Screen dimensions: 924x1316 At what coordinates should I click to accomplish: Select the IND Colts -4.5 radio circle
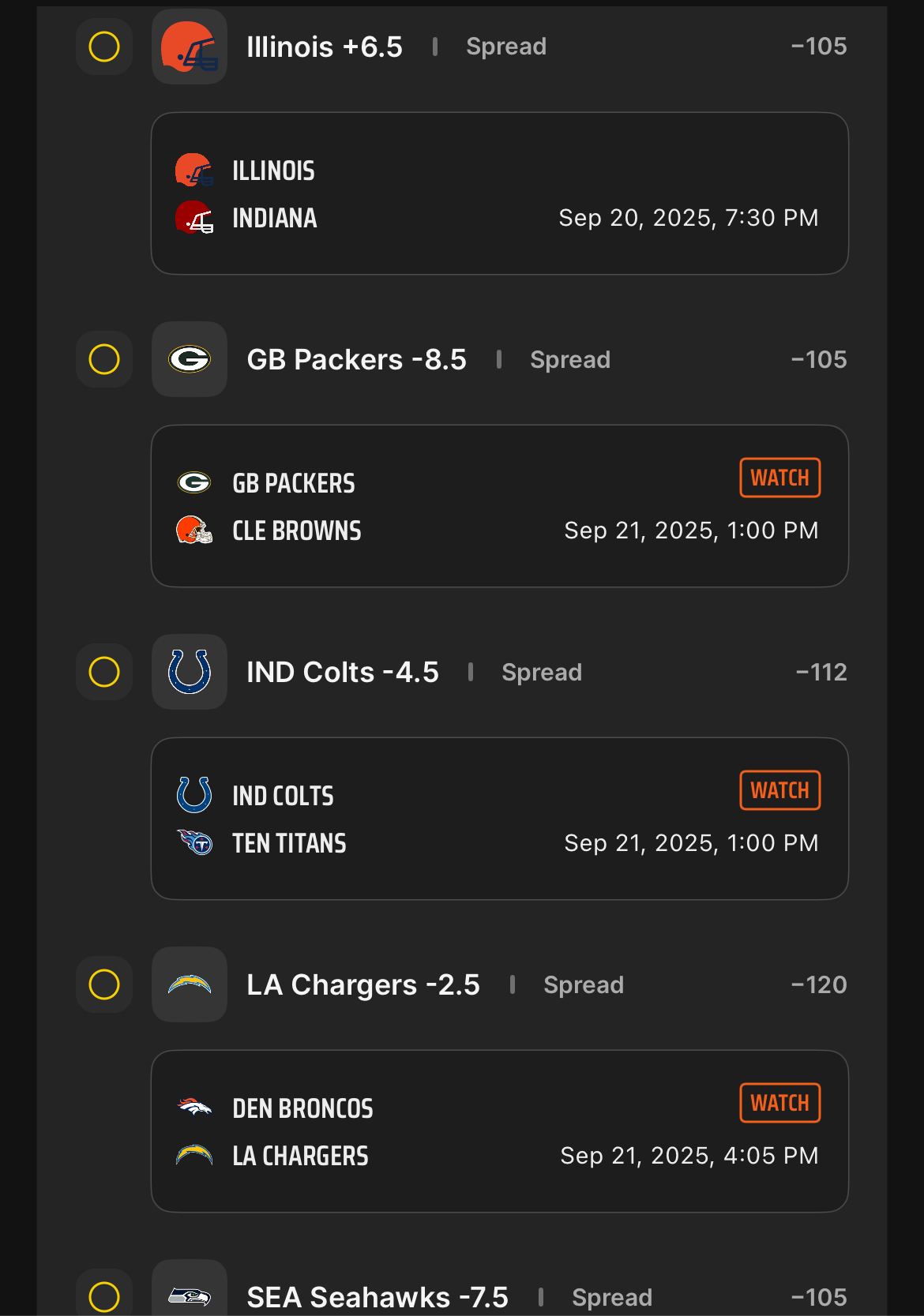click(104, 672)
